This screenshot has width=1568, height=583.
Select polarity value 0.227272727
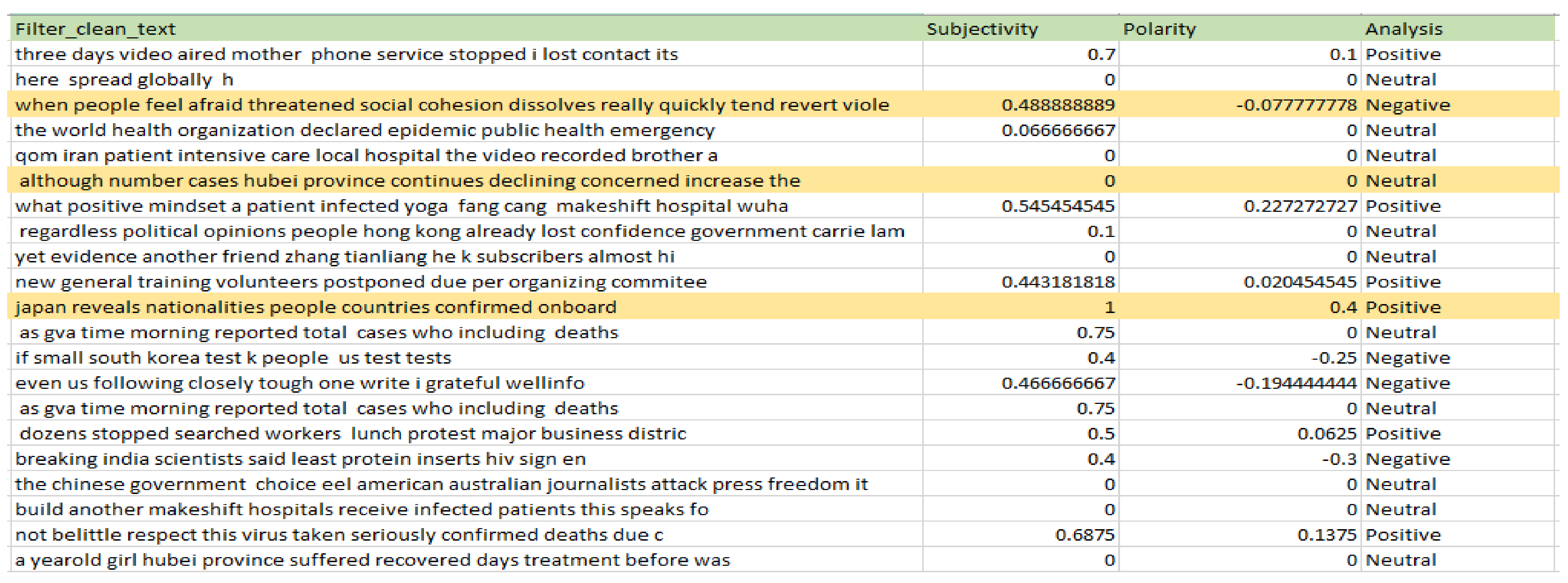[1299, 206]
